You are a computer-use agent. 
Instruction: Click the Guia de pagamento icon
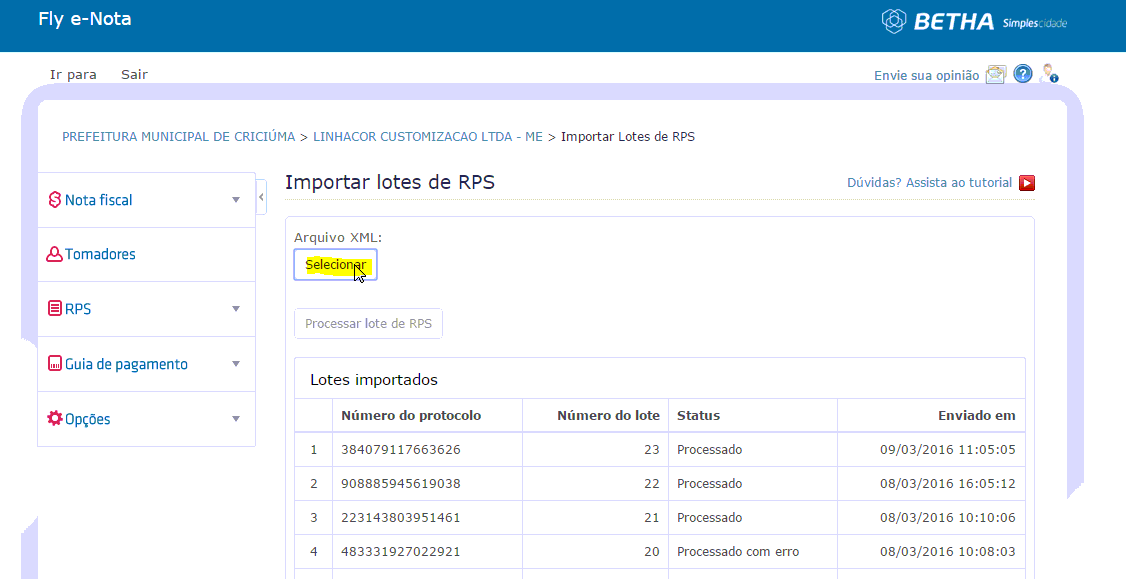tap(55, 363)
